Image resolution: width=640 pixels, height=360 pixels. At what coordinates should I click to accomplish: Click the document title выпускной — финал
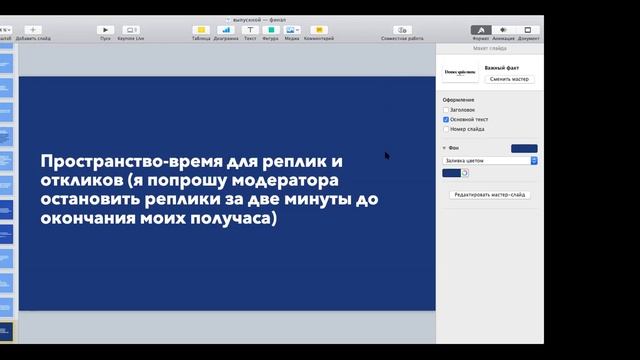(x=259, y=20)
